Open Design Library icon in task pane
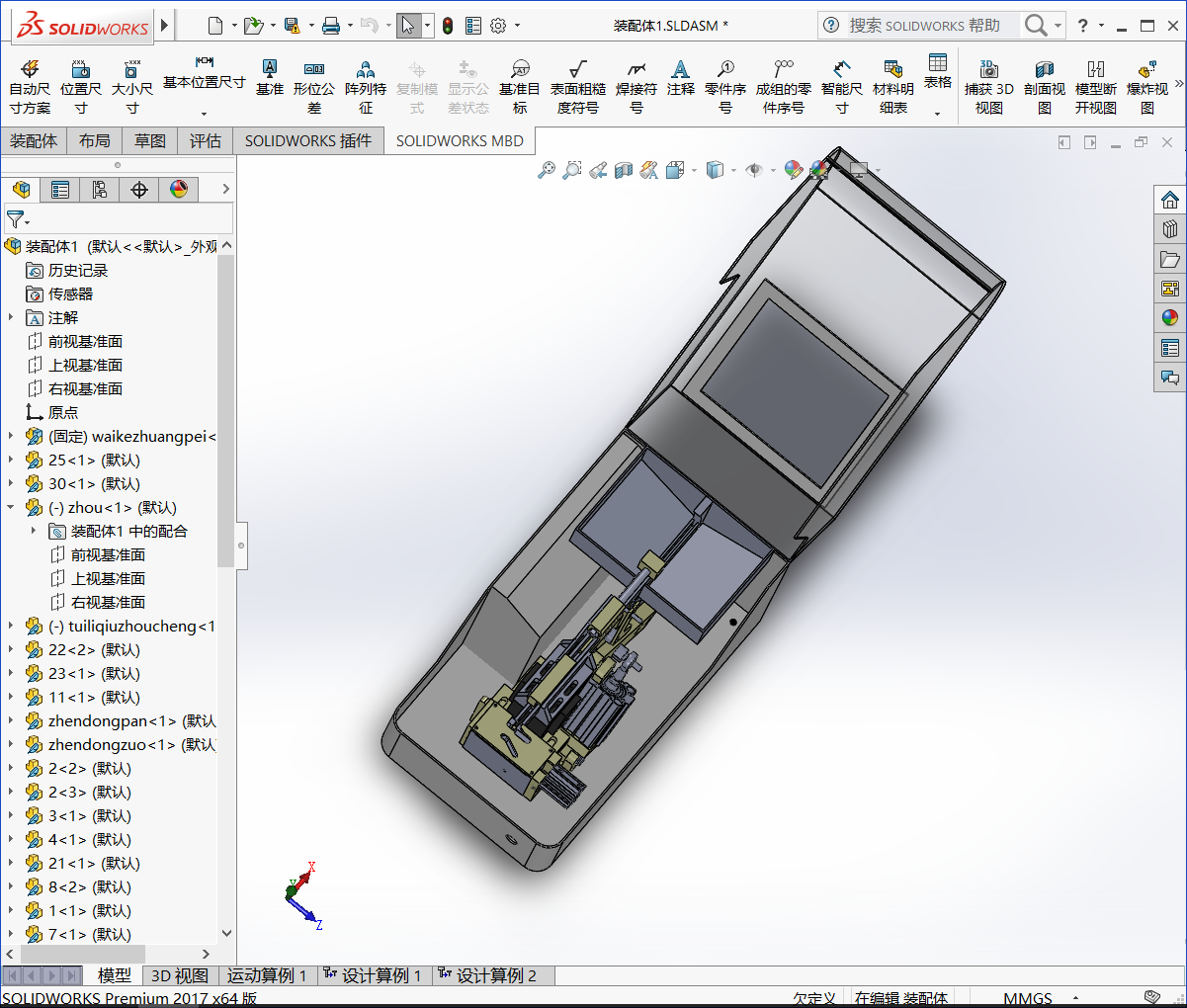The height and width of the screenshot is (1008, 1187). pyautogui.click(x=1170, y=229)
